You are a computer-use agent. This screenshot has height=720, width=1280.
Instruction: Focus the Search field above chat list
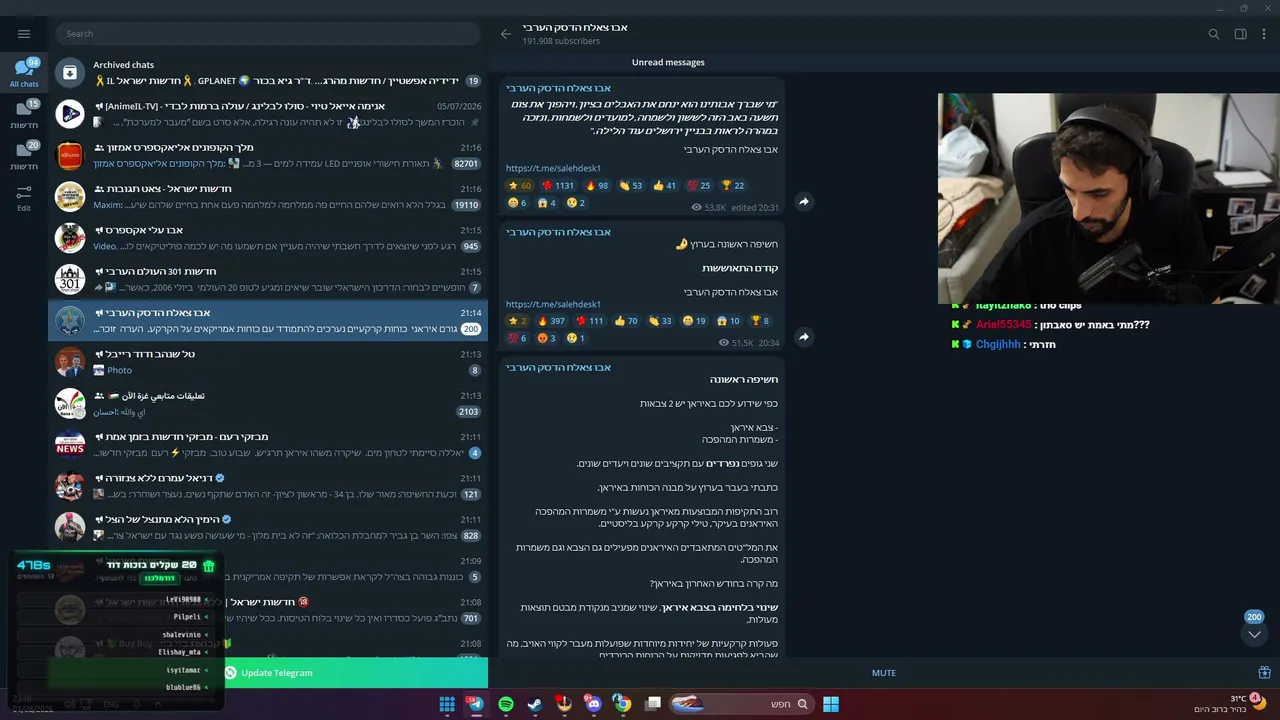(268, 33)
